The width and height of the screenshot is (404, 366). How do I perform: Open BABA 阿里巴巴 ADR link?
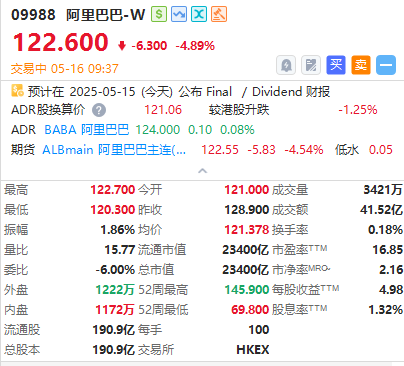(87, 129)
